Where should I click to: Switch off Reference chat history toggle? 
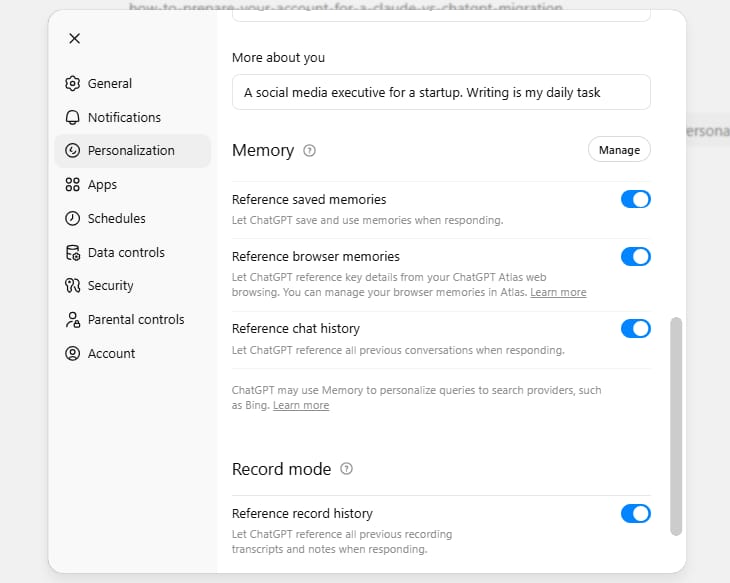(635, 329)
